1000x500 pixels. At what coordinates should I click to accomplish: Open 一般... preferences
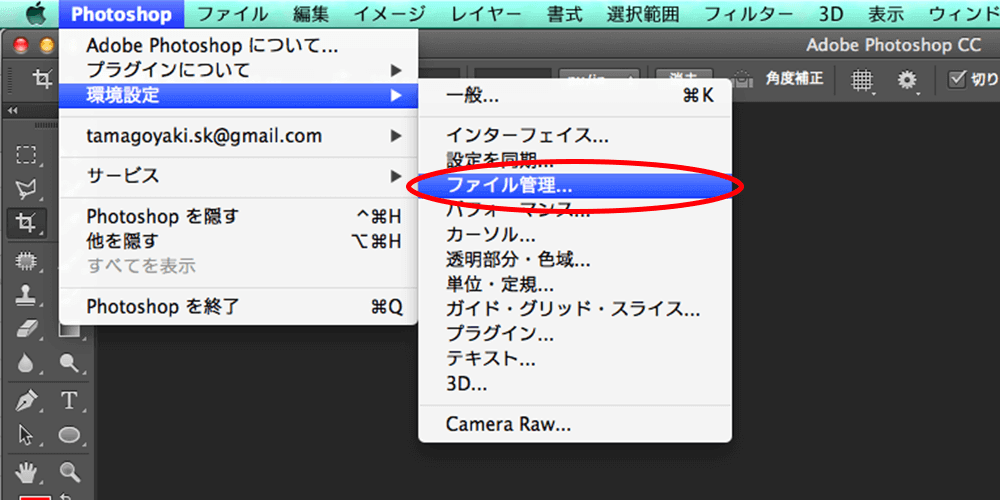(x=575, y=96)
